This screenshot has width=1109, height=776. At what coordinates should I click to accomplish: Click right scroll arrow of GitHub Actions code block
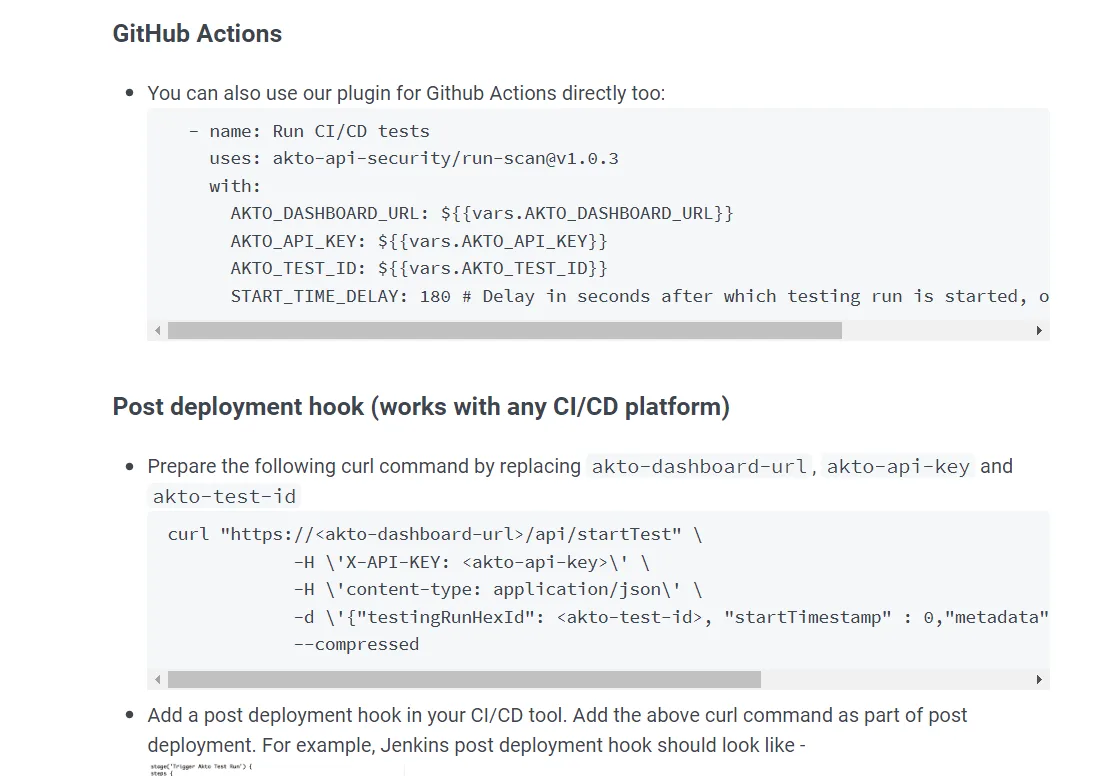pyautogui.click(x=1039, y=330)
